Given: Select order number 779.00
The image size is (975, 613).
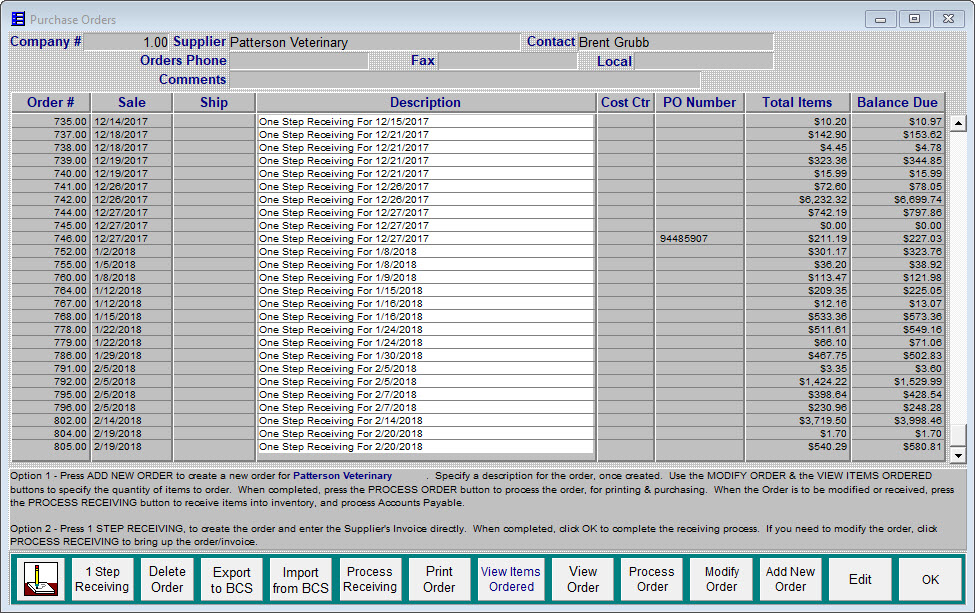Looking at the screenshot, I should click(x=51, y=343).
